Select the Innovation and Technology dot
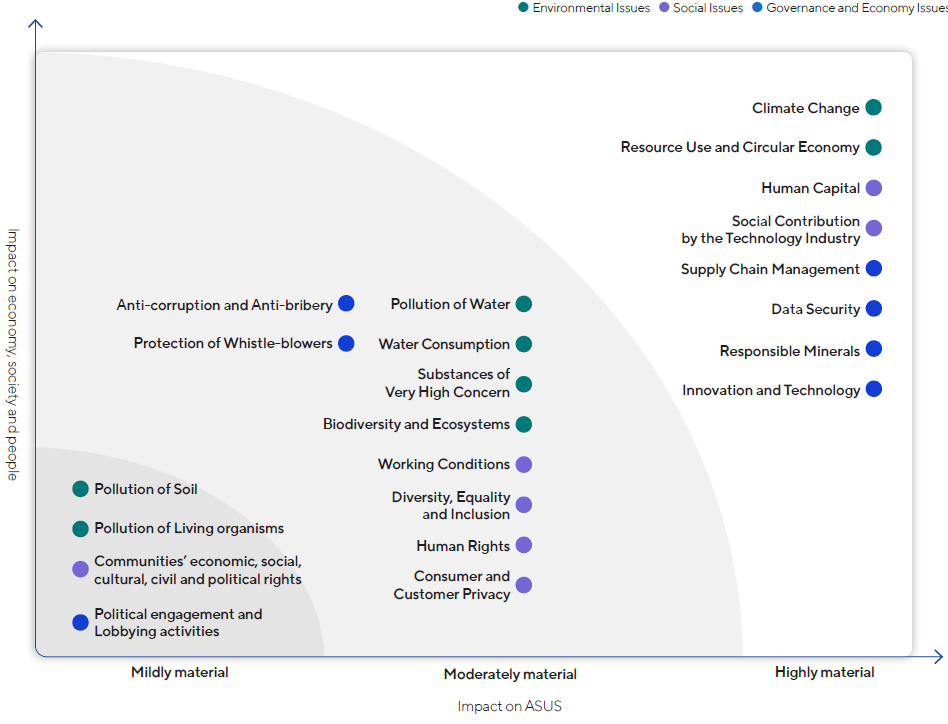This screenshot has width=948, height=724. [x=873, y=389]
